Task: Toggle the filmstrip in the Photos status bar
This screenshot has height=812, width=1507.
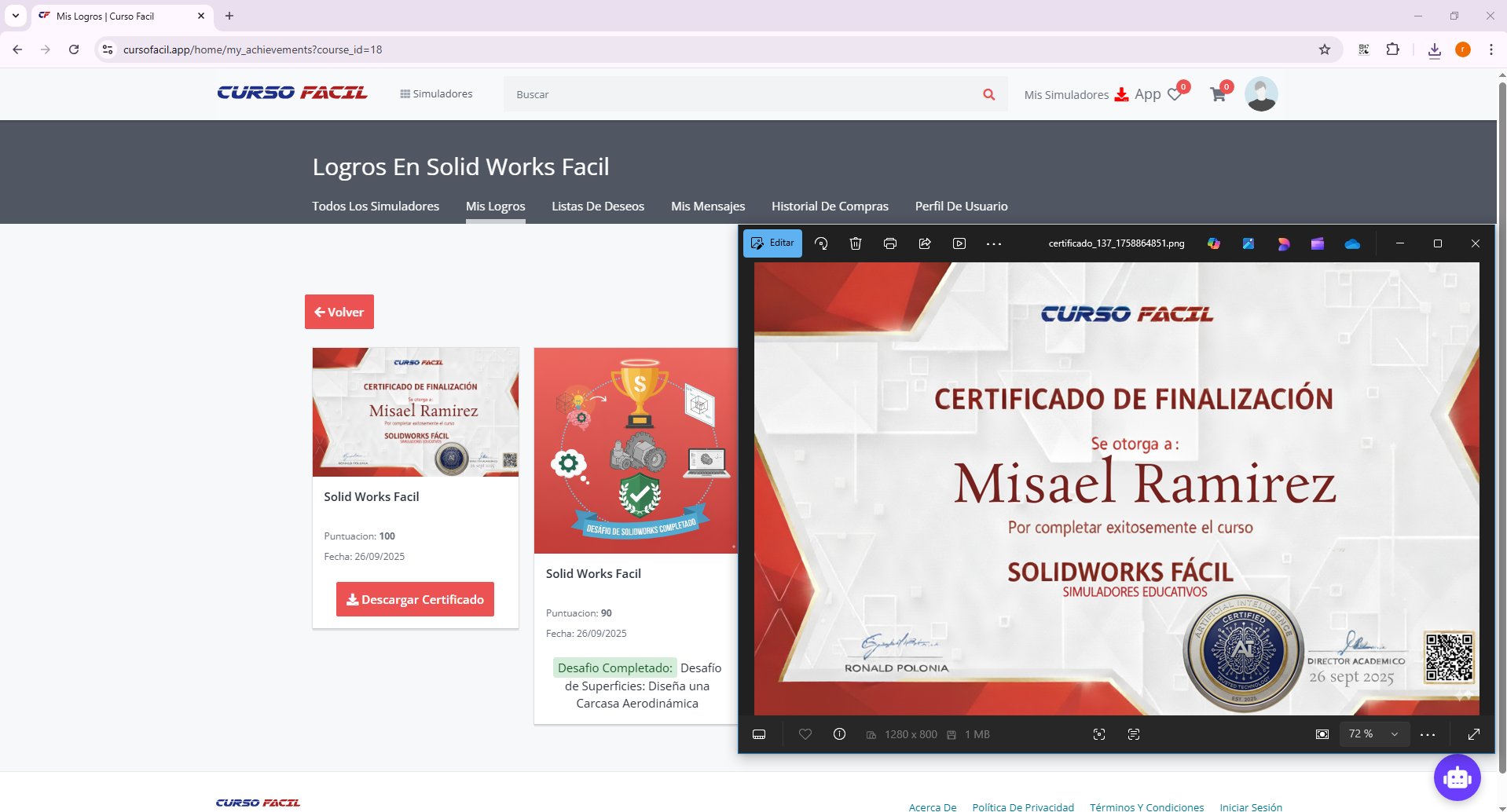Action: click(x=759, y=734)
